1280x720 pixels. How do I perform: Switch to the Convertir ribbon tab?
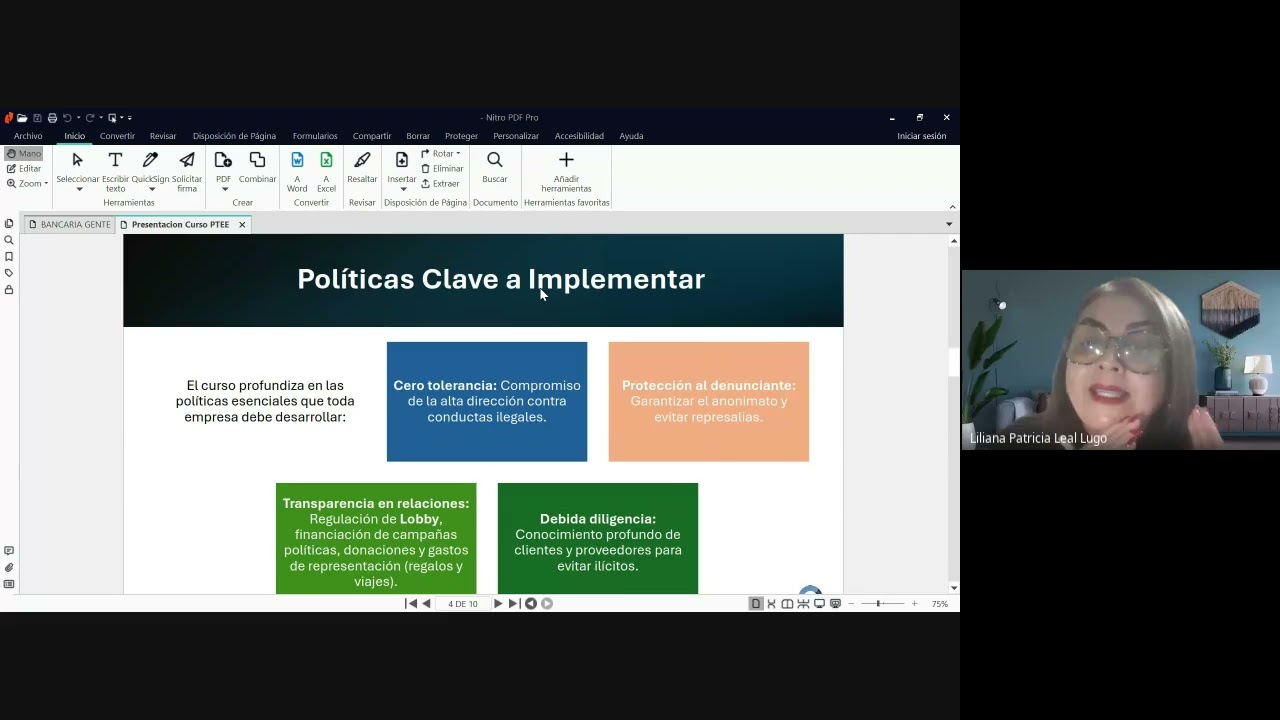(117, 136)
